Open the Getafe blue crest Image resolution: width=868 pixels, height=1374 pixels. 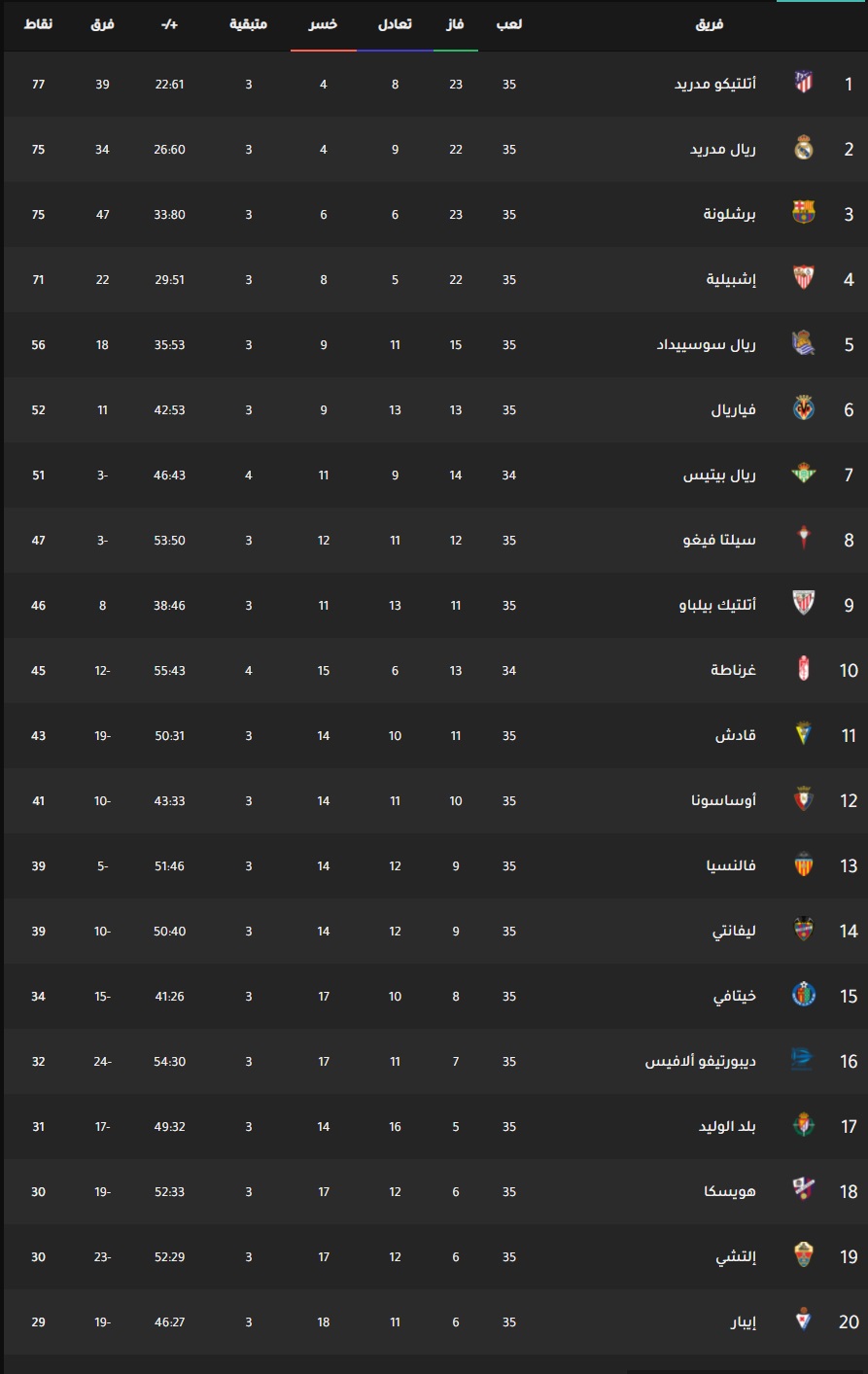click(x=804, y=994)
